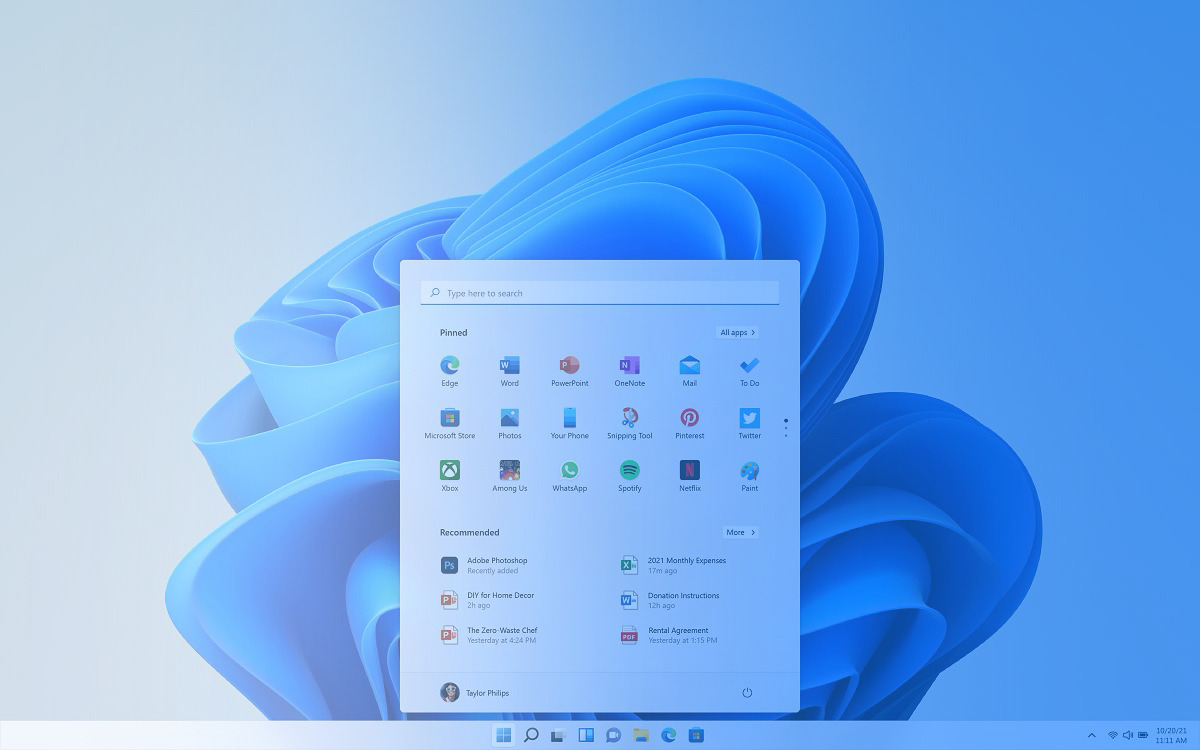This screenshot has width=1200, height=750.
Task: Launch Word from the pinned apps
Action: click(x=510, y=369)
